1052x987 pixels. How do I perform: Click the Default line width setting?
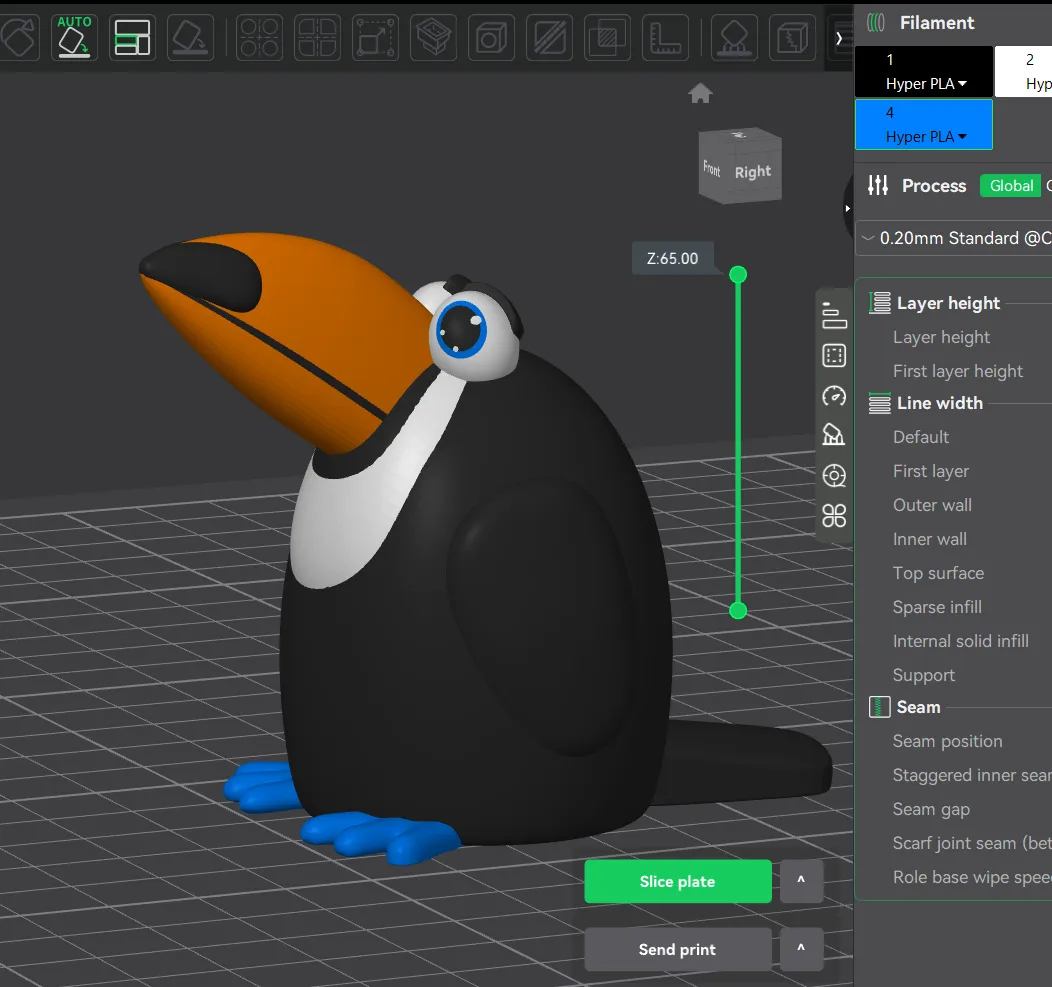pos(920,437)
